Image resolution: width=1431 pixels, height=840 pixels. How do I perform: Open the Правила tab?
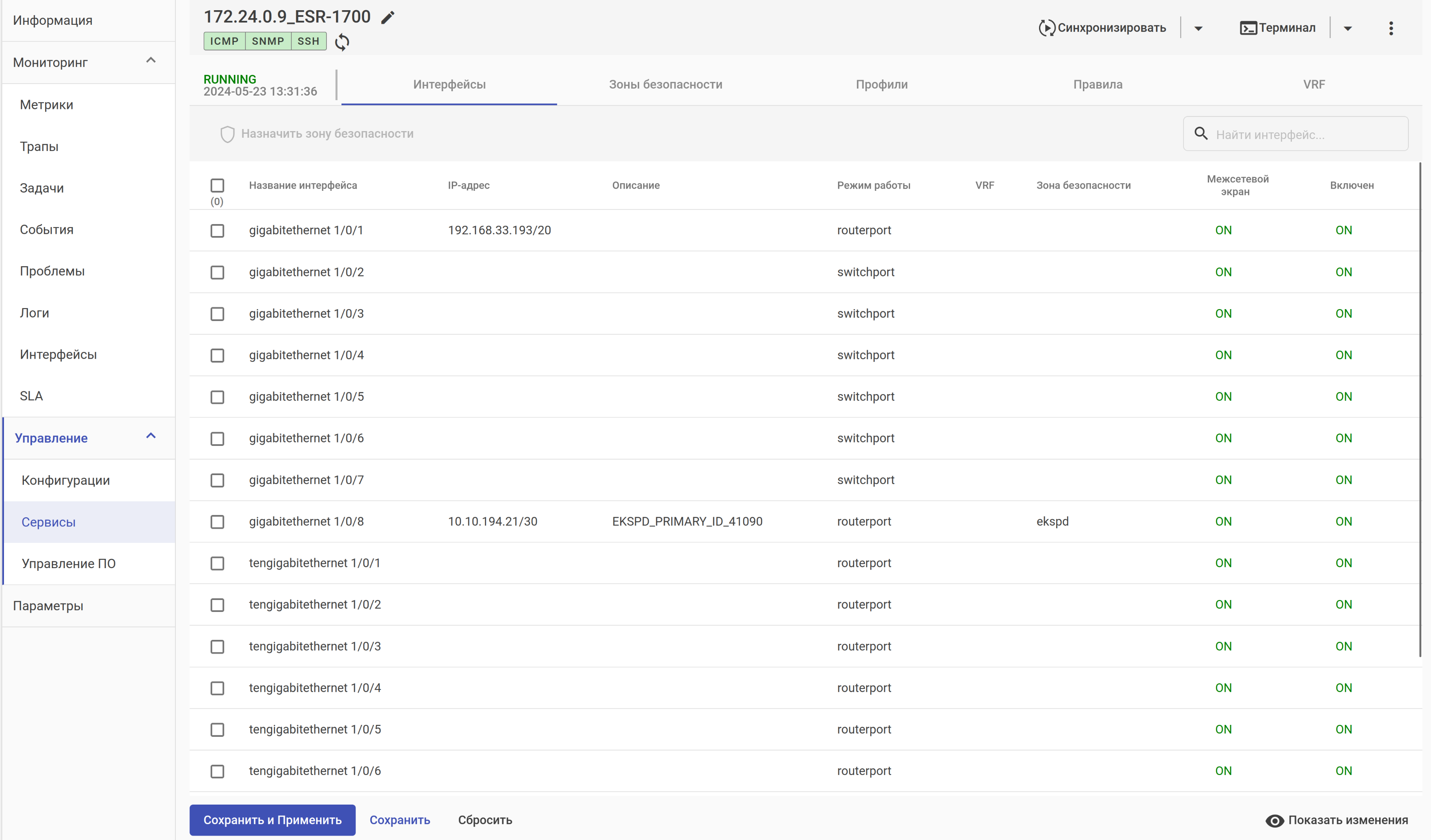pyautogui.click(x=1097, y=85)
